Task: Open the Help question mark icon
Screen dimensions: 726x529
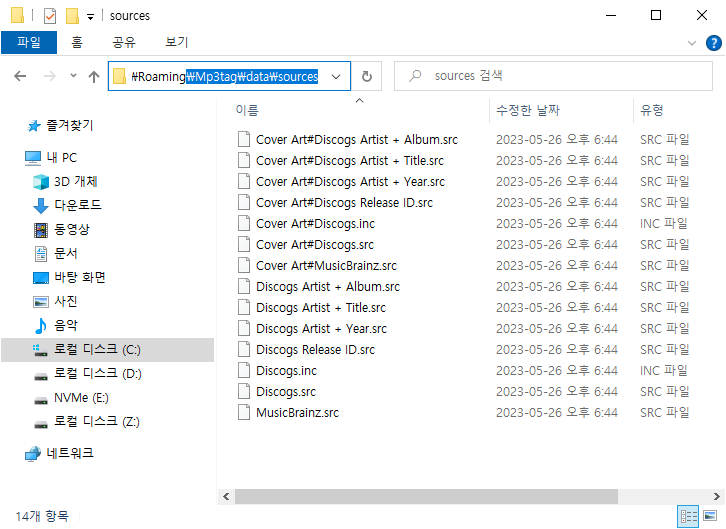Action: (x=713, y=43)
